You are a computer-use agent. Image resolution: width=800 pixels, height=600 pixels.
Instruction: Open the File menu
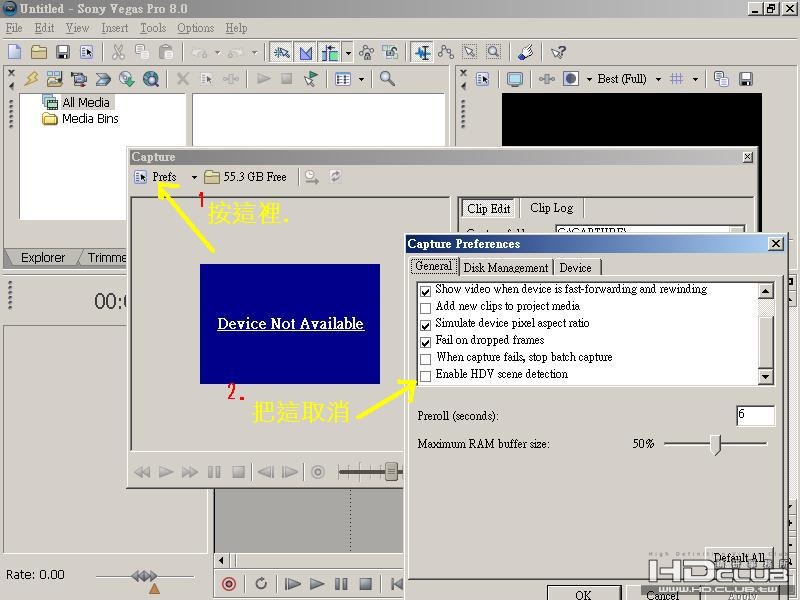pyautogui.click(x=14, y=28)
